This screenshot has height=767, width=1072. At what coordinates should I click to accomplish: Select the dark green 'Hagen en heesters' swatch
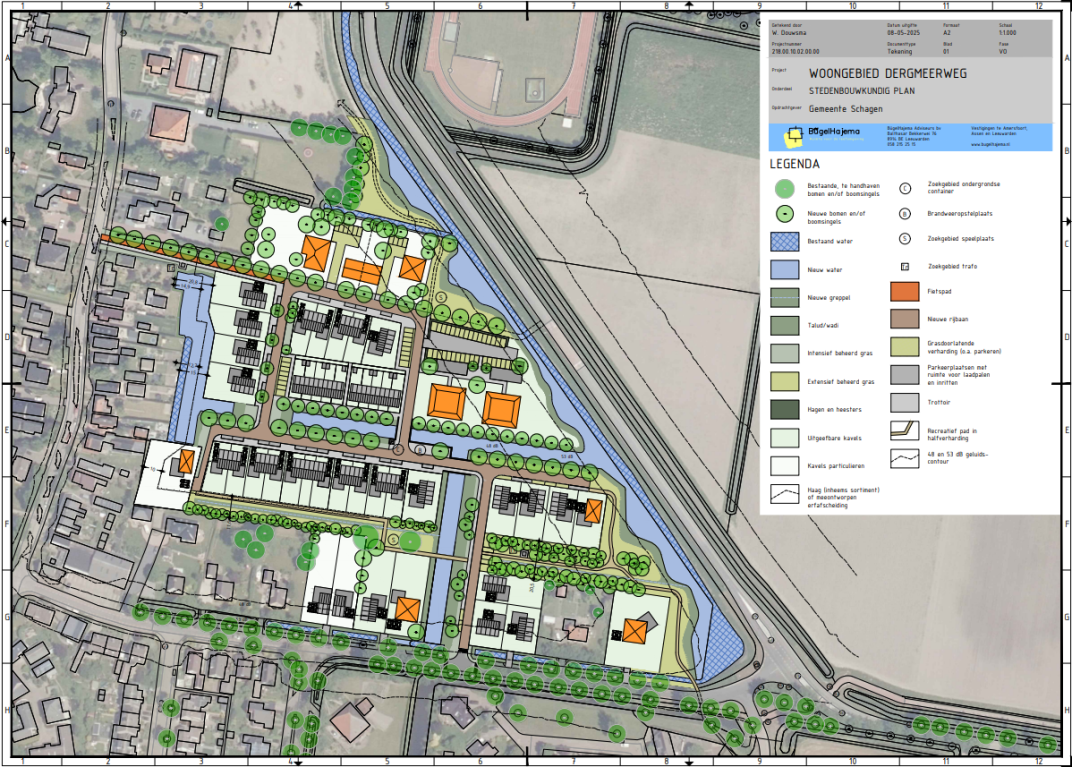point(785,409)
